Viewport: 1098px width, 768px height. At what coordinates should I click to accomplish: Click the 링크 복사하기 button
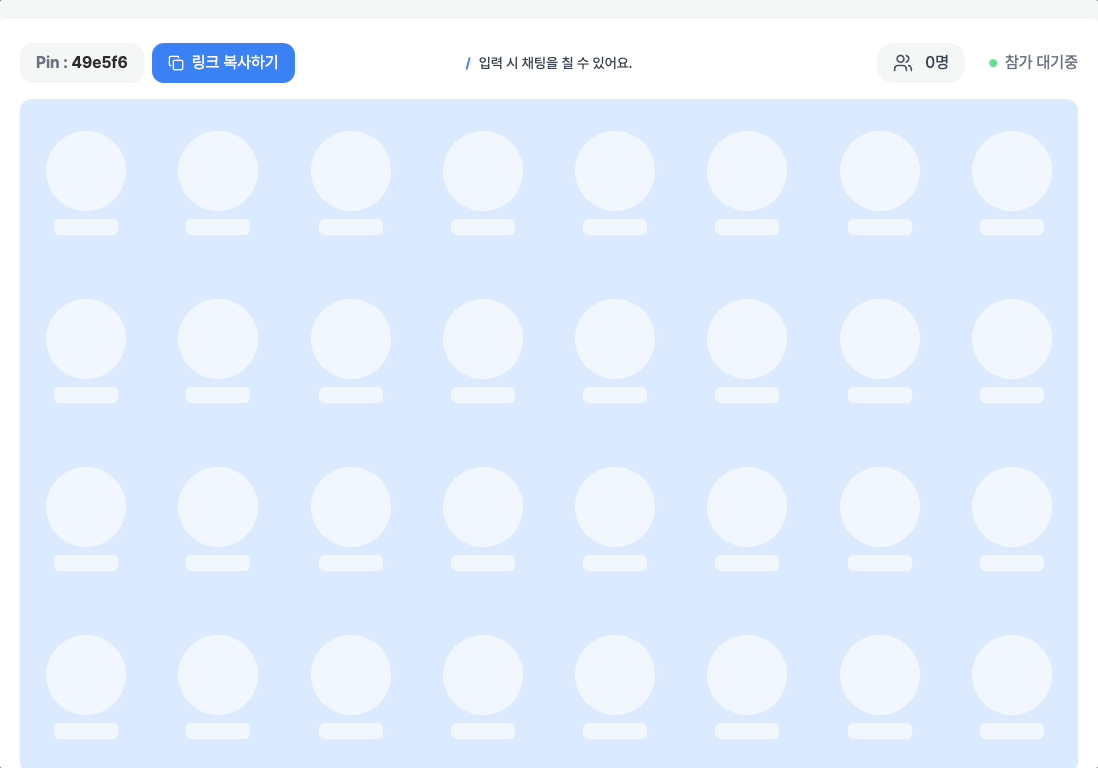coord(223,63)
